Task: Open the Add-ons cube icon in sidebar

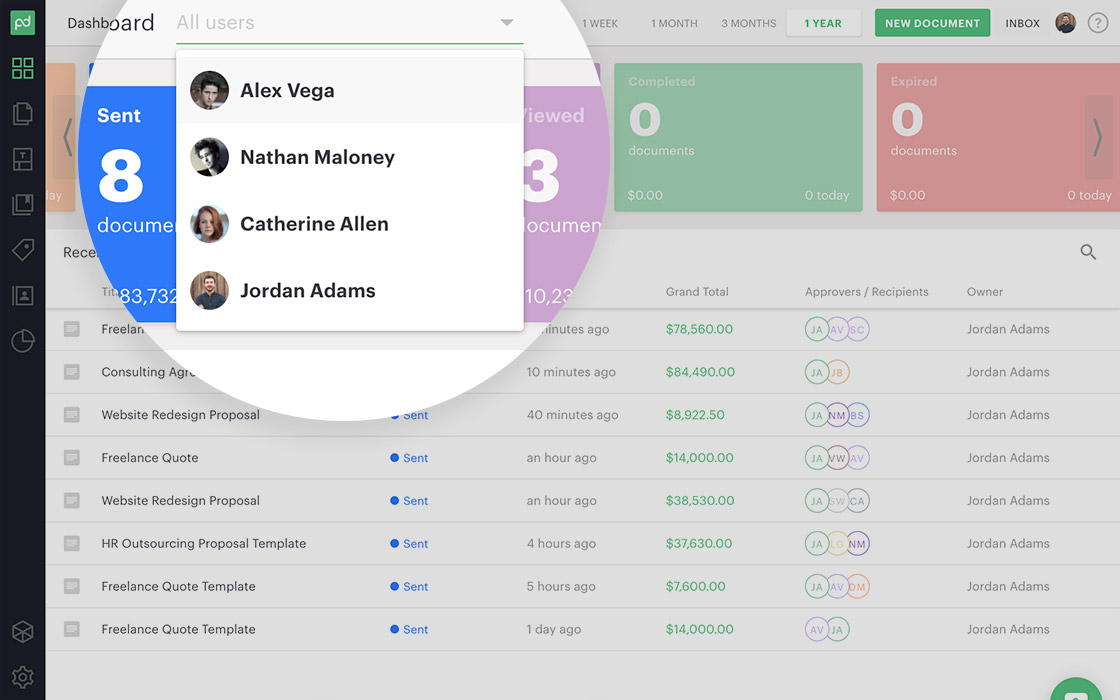Action: [x=23, y=631]
